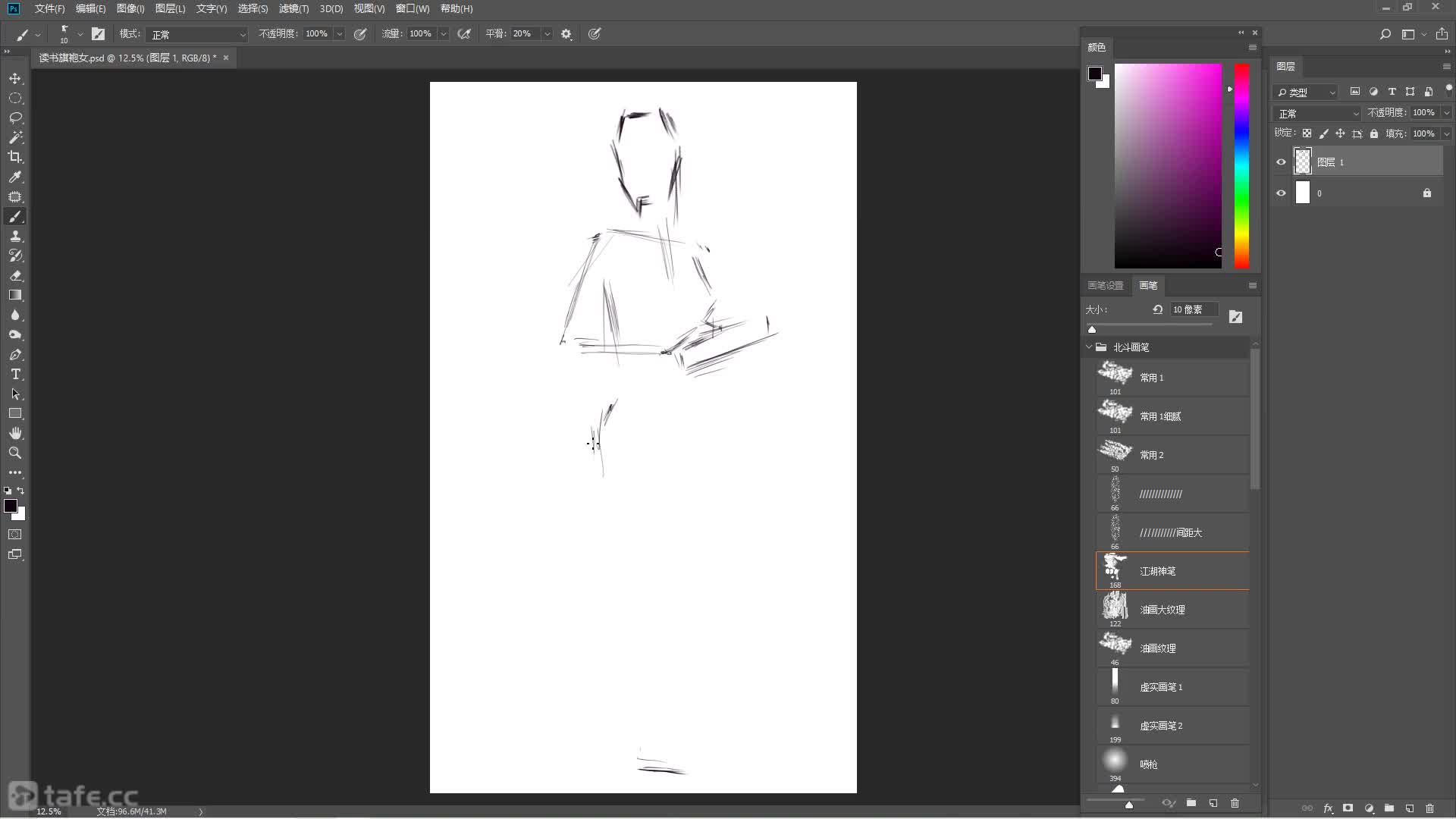Create new brush group folder icon

(x=1191, y=803)
